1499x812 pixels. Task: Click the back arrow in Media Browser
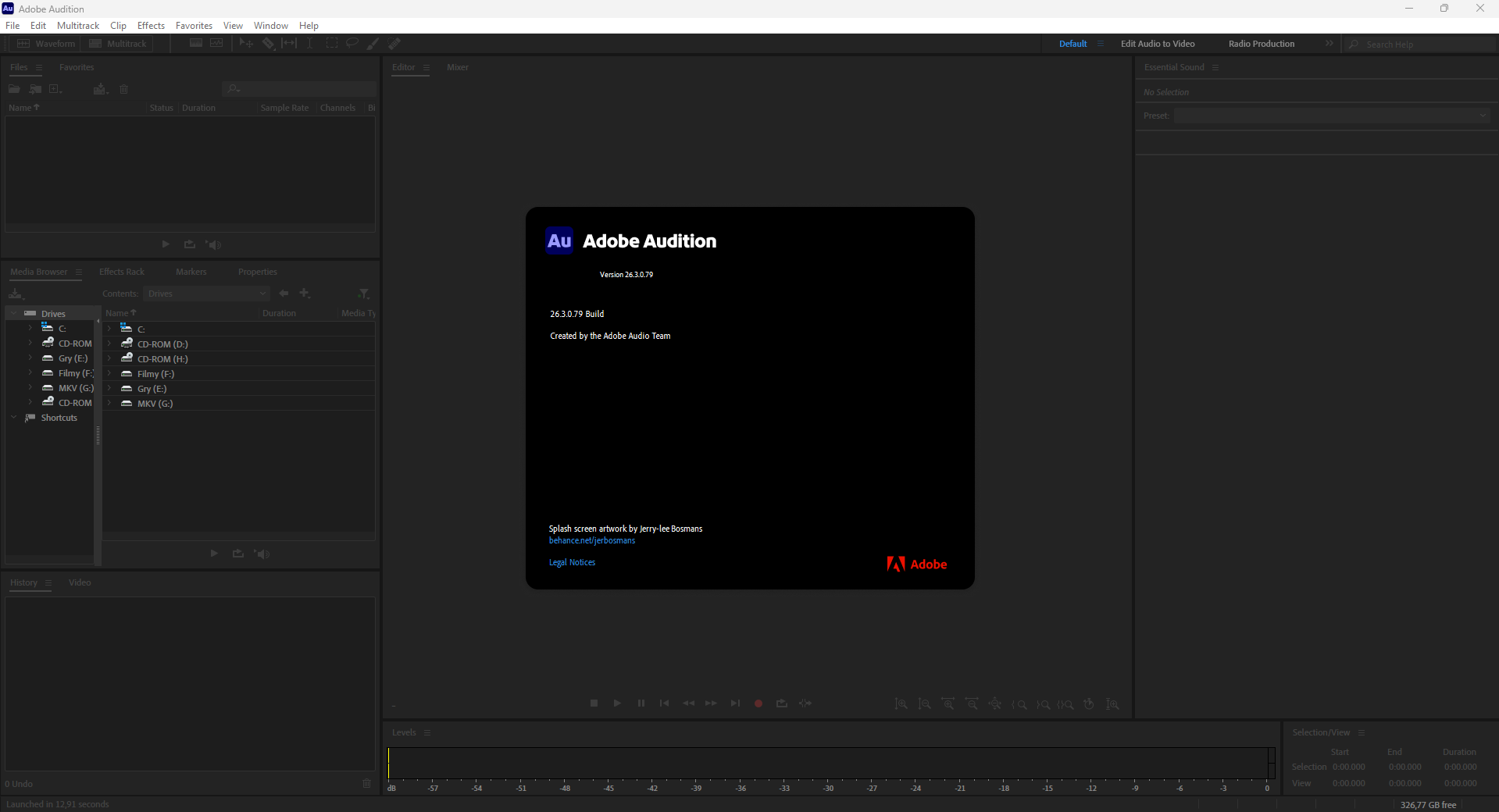(x=284, y=294)
